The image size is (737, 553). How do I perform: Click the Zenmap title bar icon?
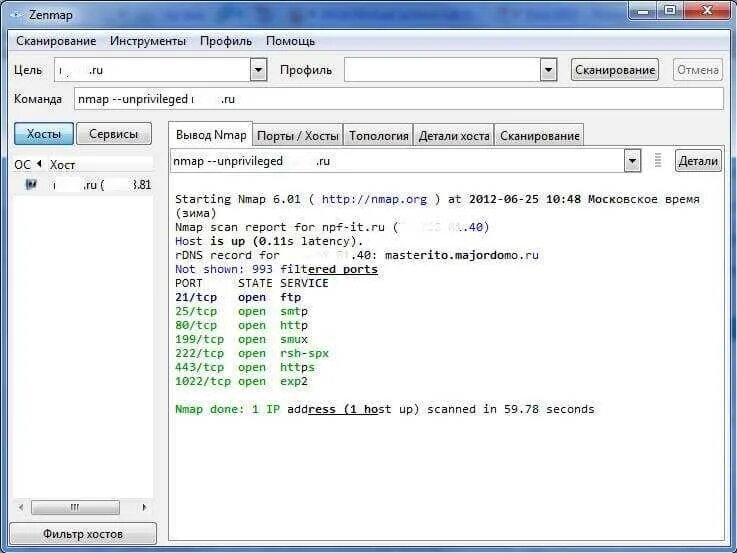pos(17,15)
